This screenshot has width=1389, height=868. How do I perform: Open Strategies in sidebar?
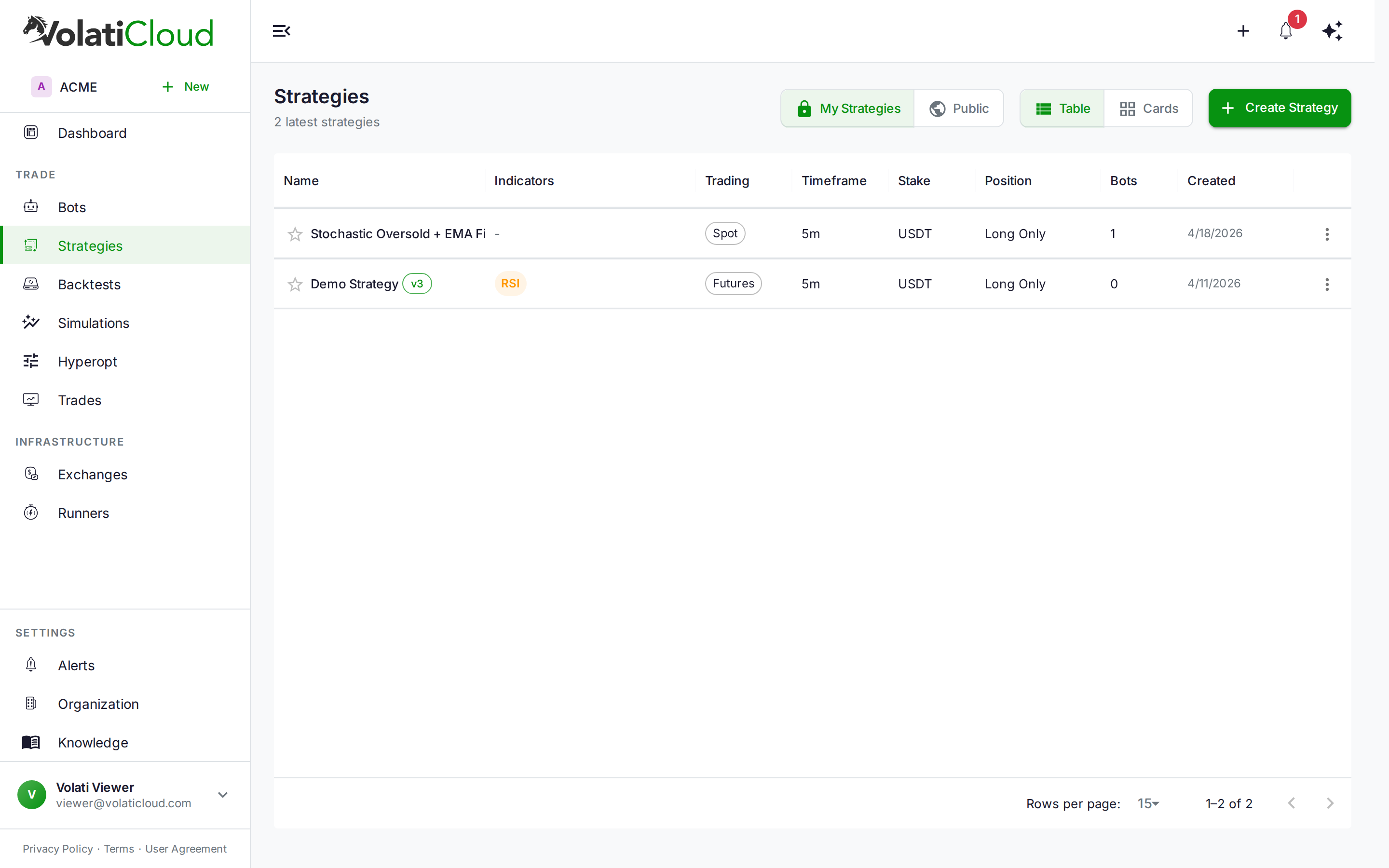125,246
